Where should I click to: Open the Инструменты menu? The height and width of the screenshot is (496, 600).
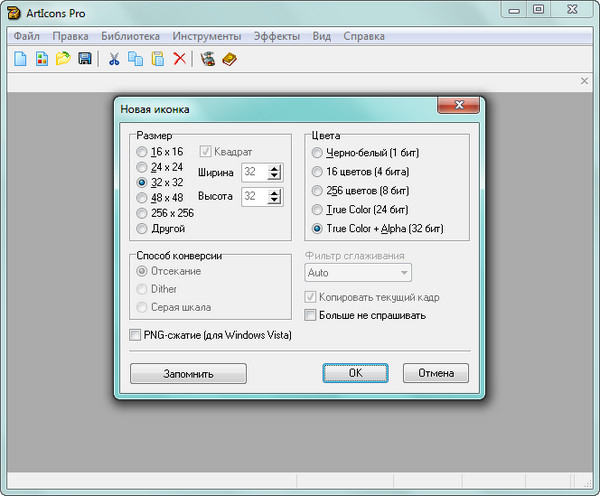207,36
